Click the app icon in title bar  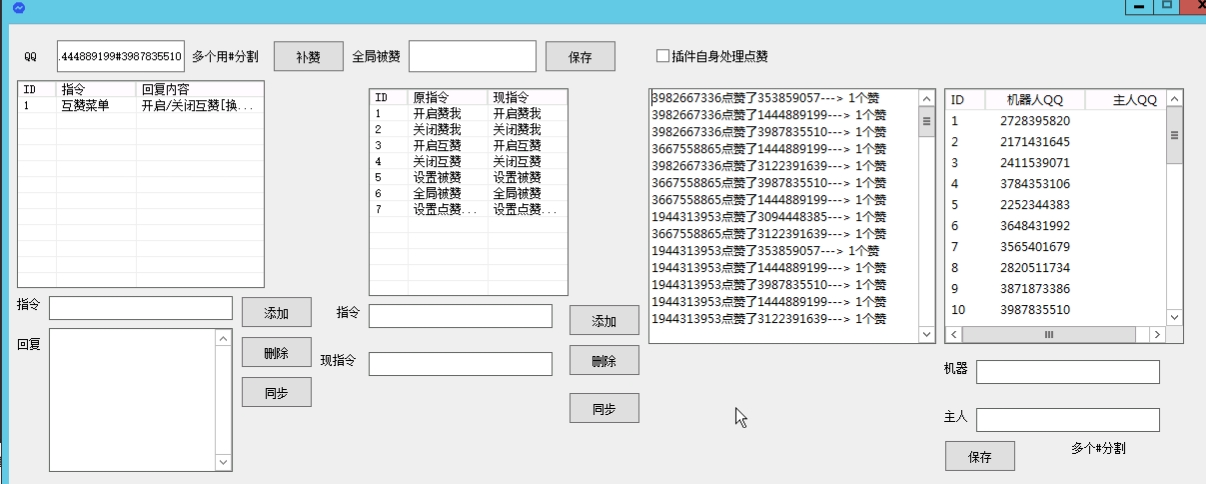(17, 7)
